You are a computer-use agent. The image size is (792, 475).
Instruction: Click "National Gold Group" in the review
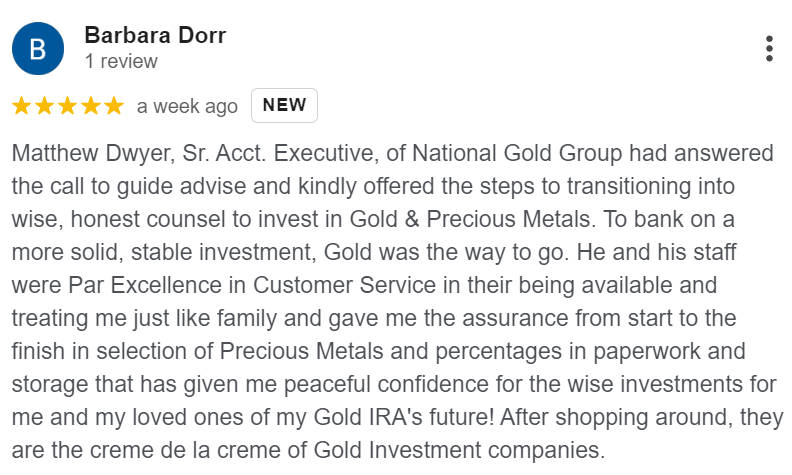pos(517,153)
